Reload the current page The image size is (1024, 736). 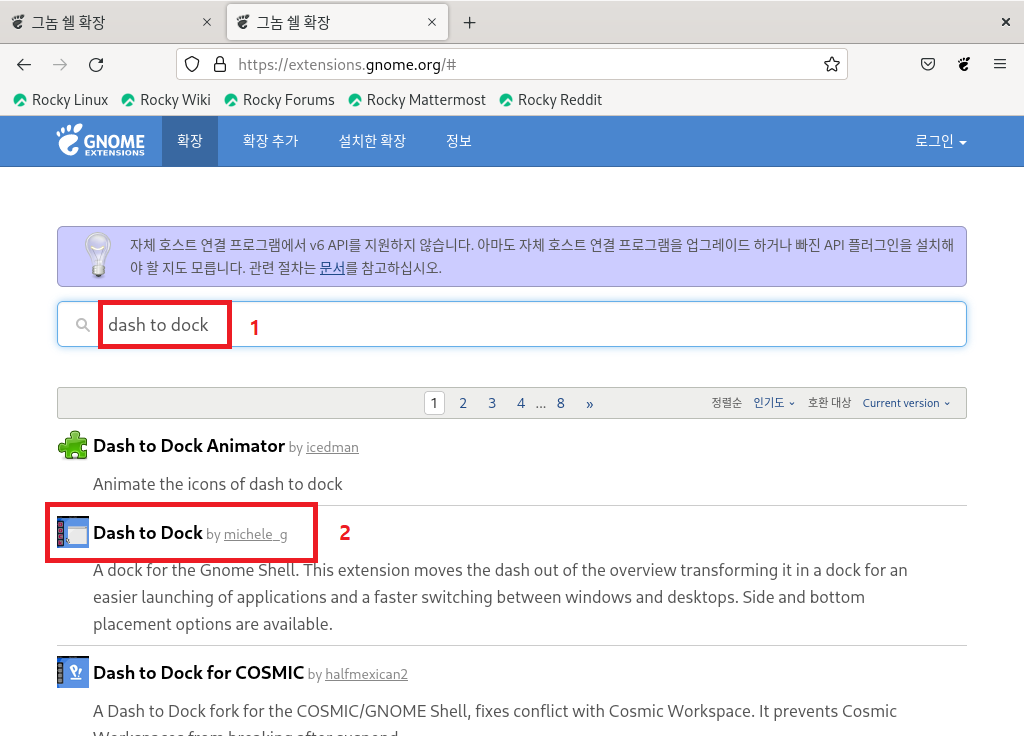point(96,65)
